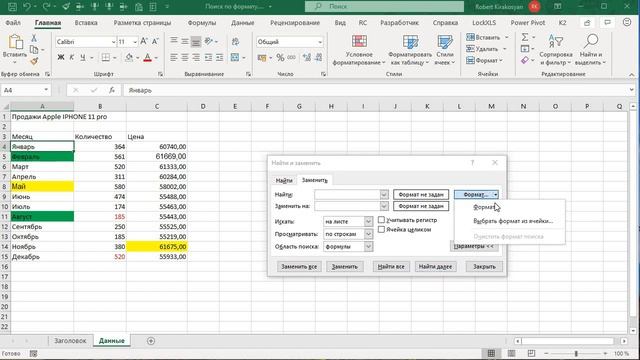Toggle Italic (К) formatting
Viewport: 640px width, 360px height.
[72, 58]
